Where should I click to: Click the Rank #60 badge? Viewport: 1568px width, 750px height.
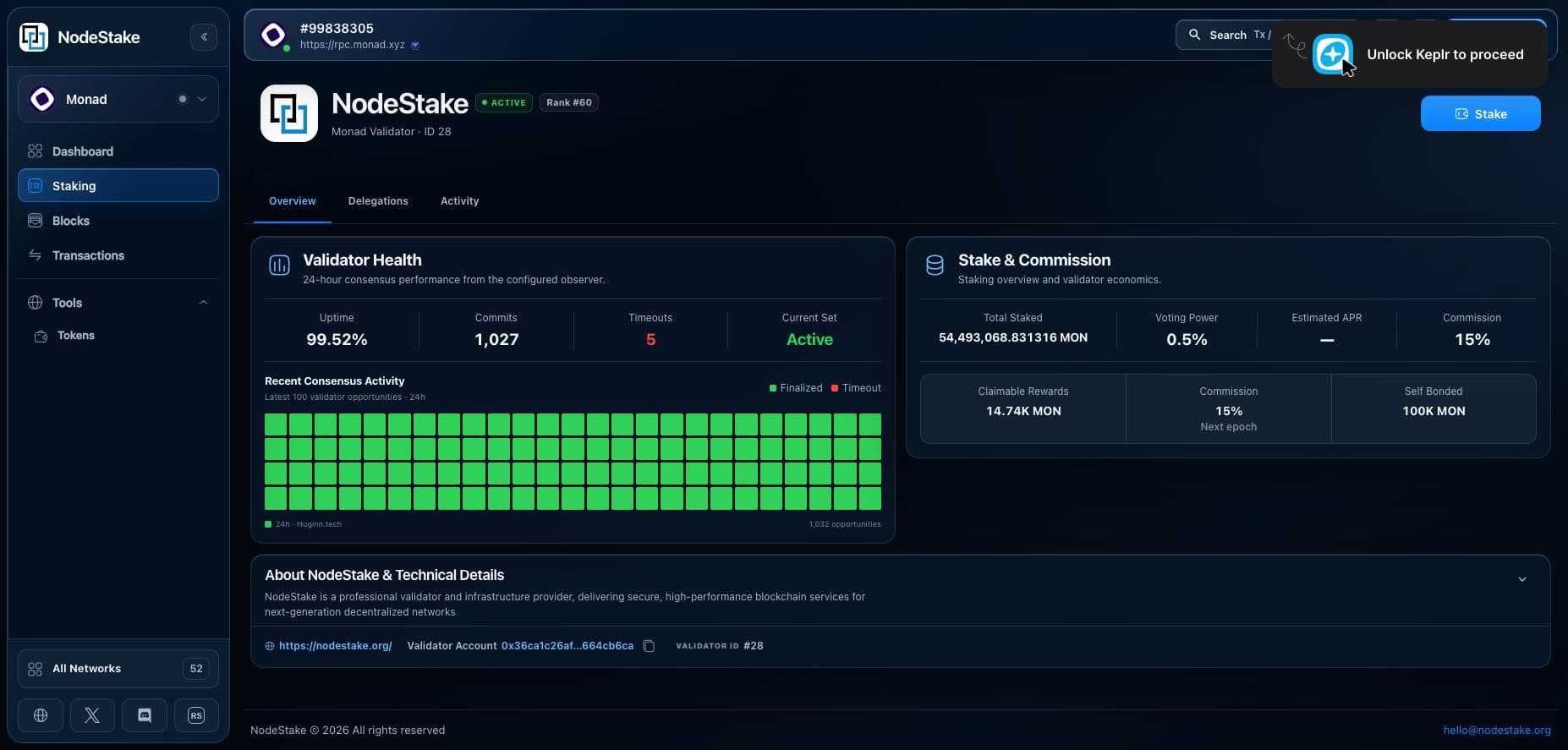(569, 102)
